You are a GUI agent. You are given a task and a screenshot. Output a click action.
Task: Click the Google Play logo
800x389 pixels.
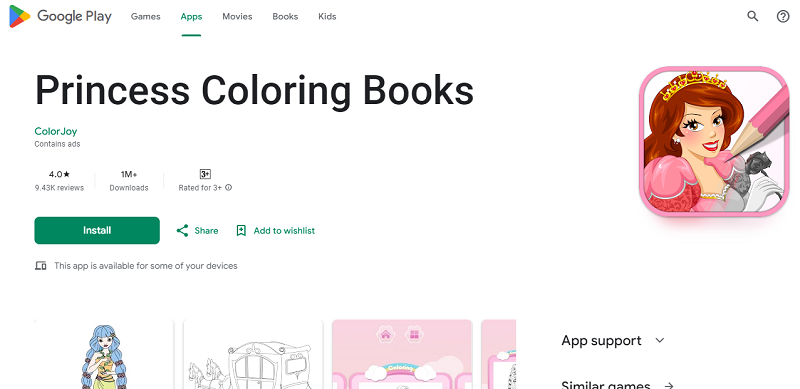[60, 16]
